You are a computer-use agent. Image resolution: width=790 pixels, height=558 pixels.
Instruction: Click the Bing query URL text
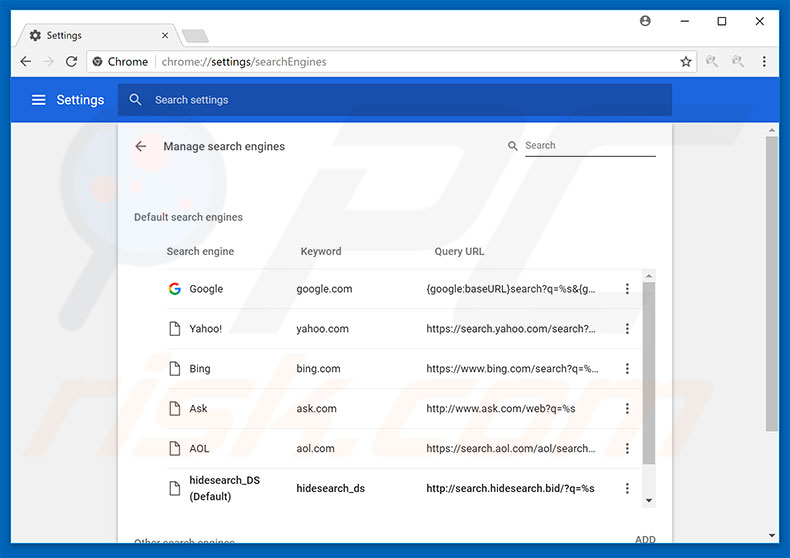[512, 368]
